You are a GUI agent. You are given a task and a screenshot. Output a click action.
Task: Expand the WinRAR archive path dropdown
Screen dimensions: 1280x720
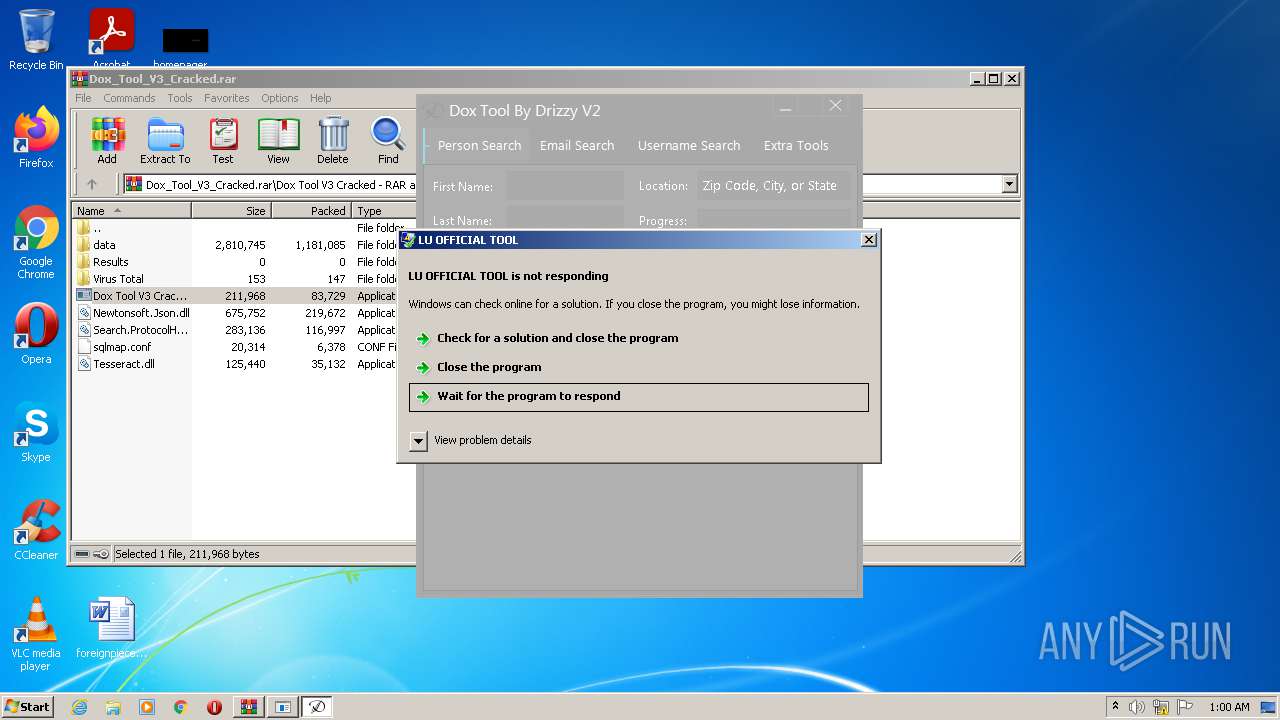tap(1009, 184)
